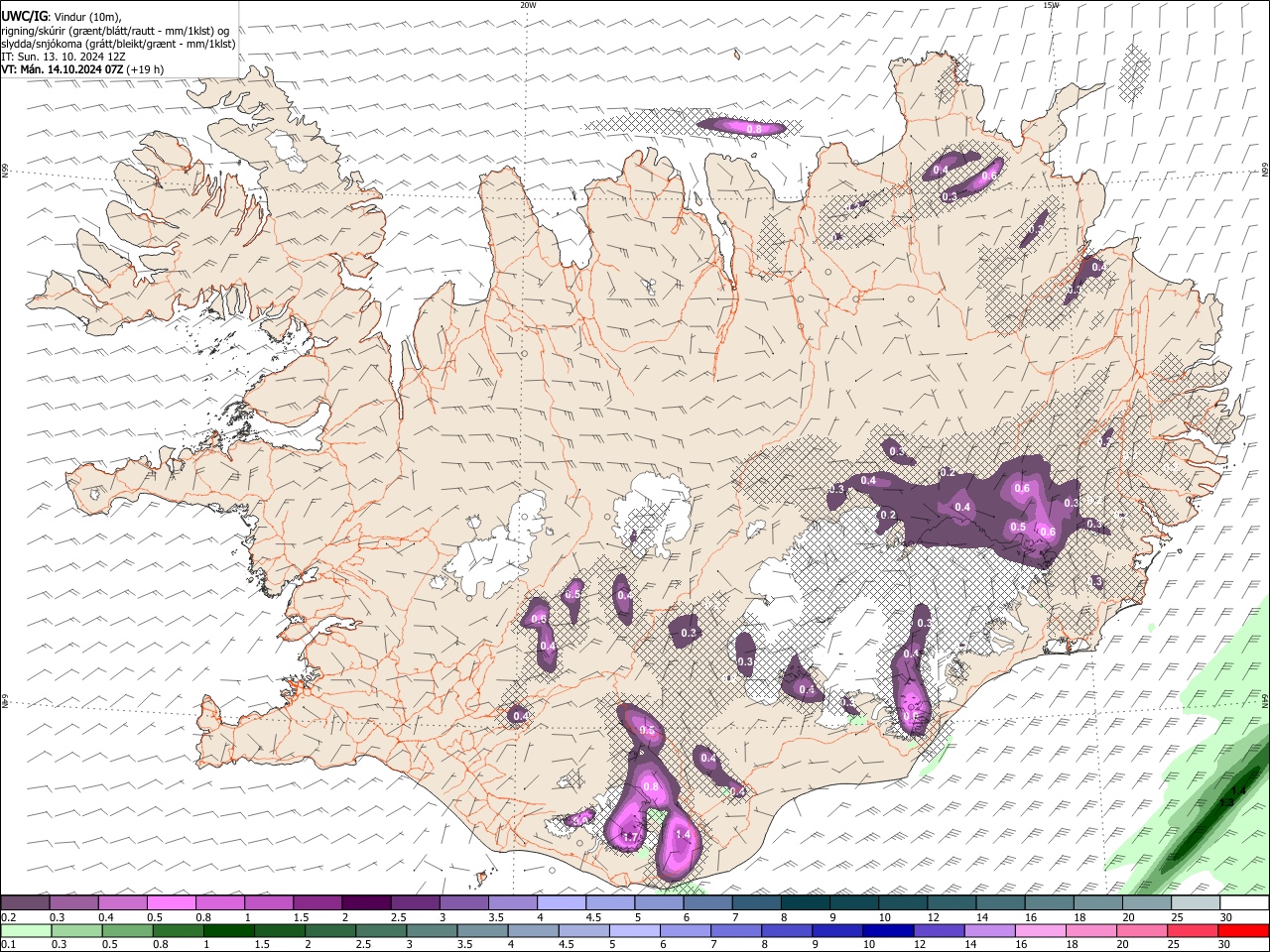Click the 0.8 value over the northern sea
1270x952 pixels.
(753, 129)
